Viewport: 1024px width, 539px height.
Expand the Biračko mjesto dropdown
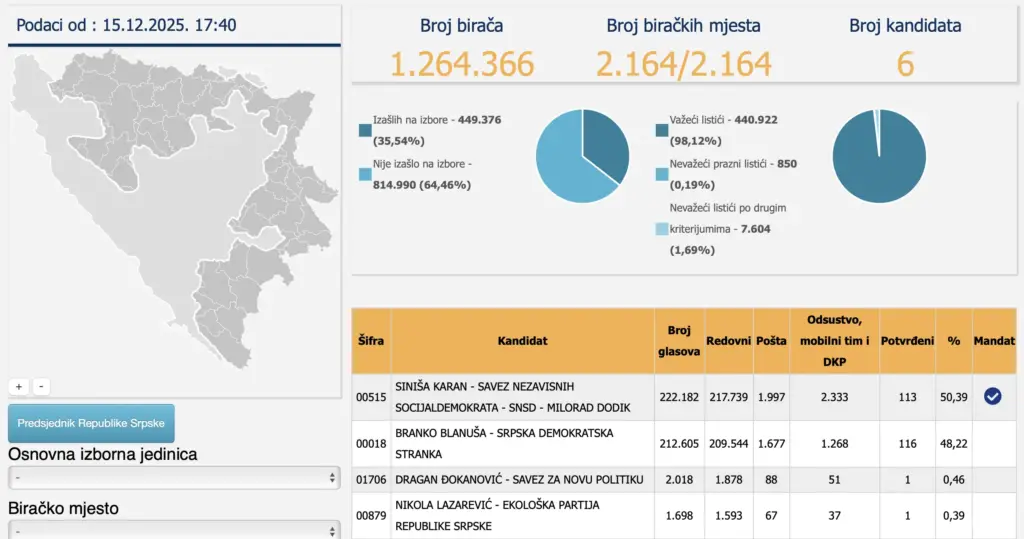coord(174,530)
